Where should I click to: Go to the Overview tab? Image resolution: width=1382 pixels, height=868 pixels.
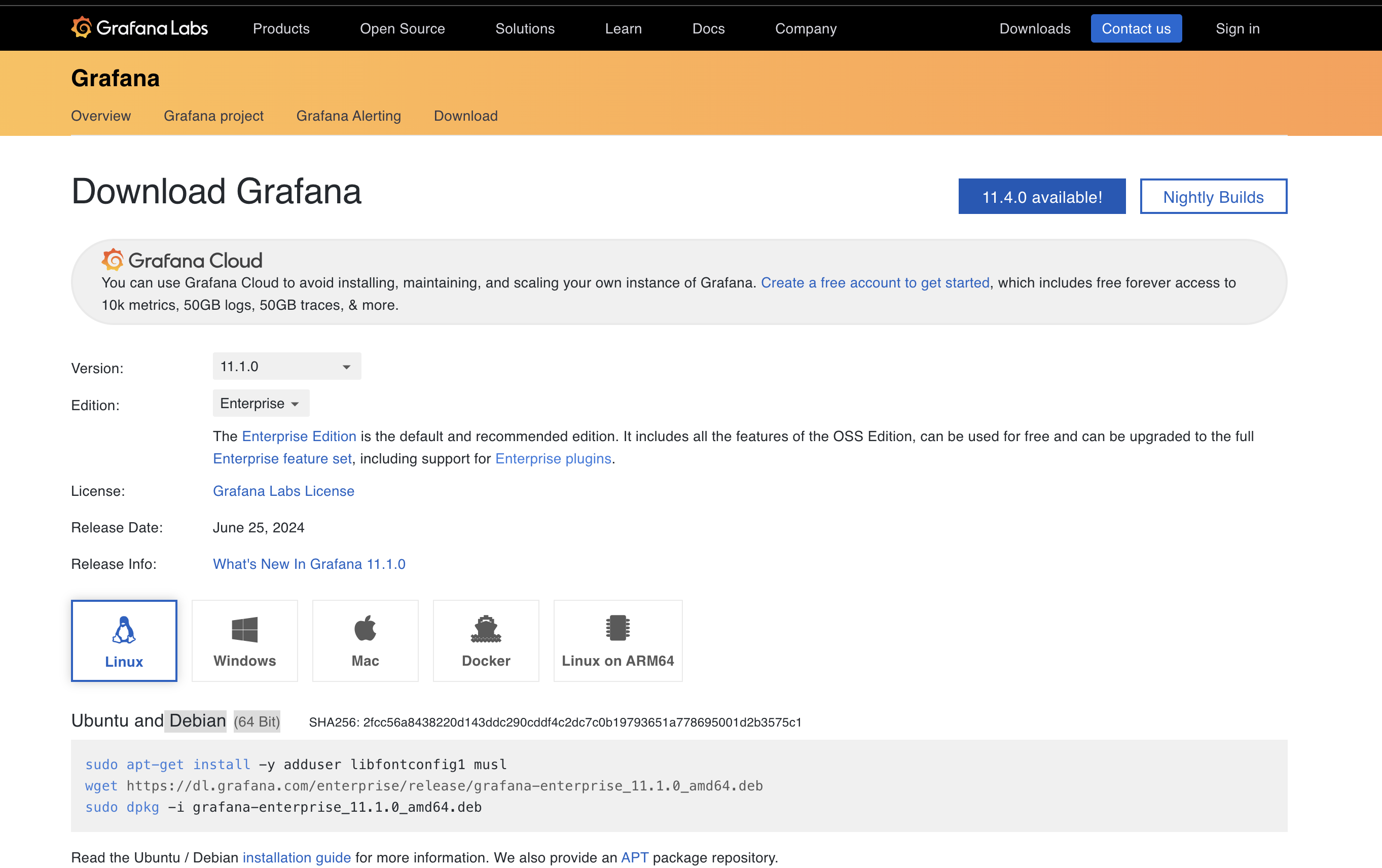click(101, 116)
